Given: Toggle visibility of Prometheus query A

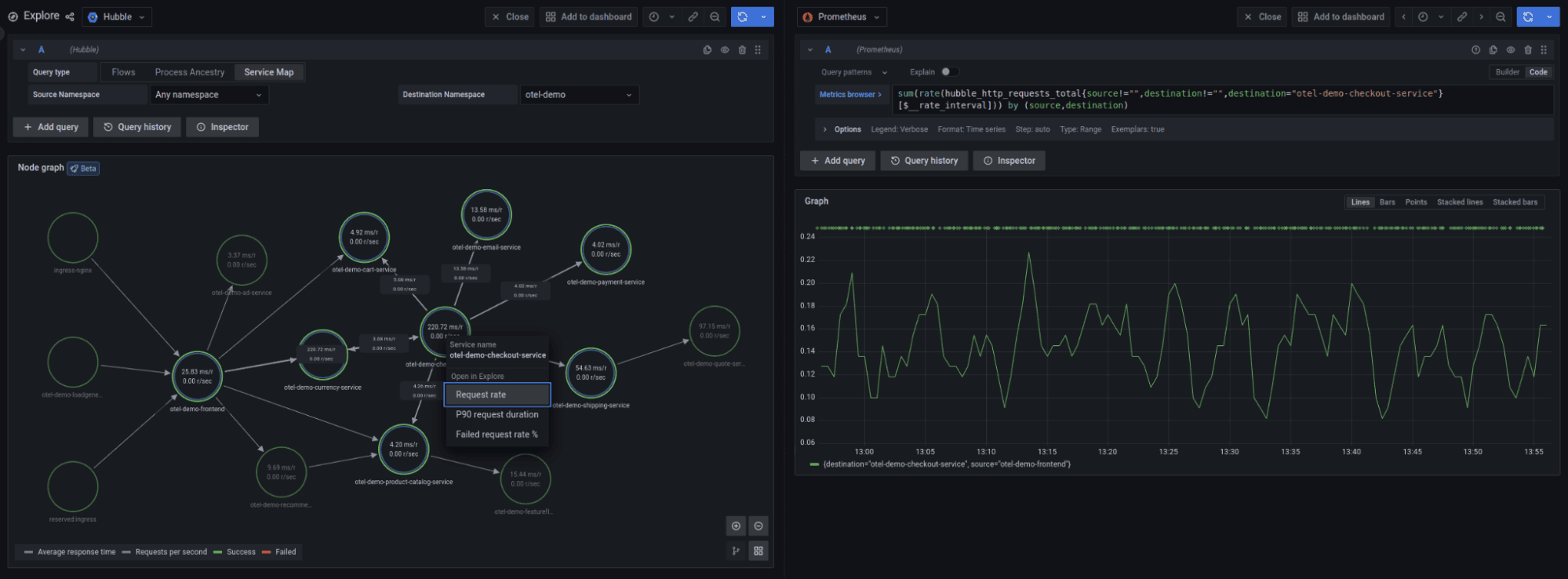Looking at the screenshot, I should 1511,49.
